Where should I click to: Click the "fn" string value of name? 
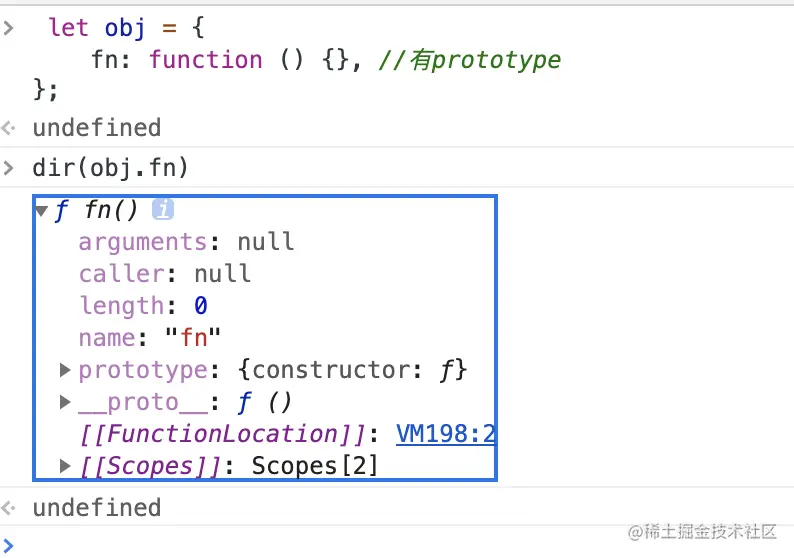pos(200,338)
